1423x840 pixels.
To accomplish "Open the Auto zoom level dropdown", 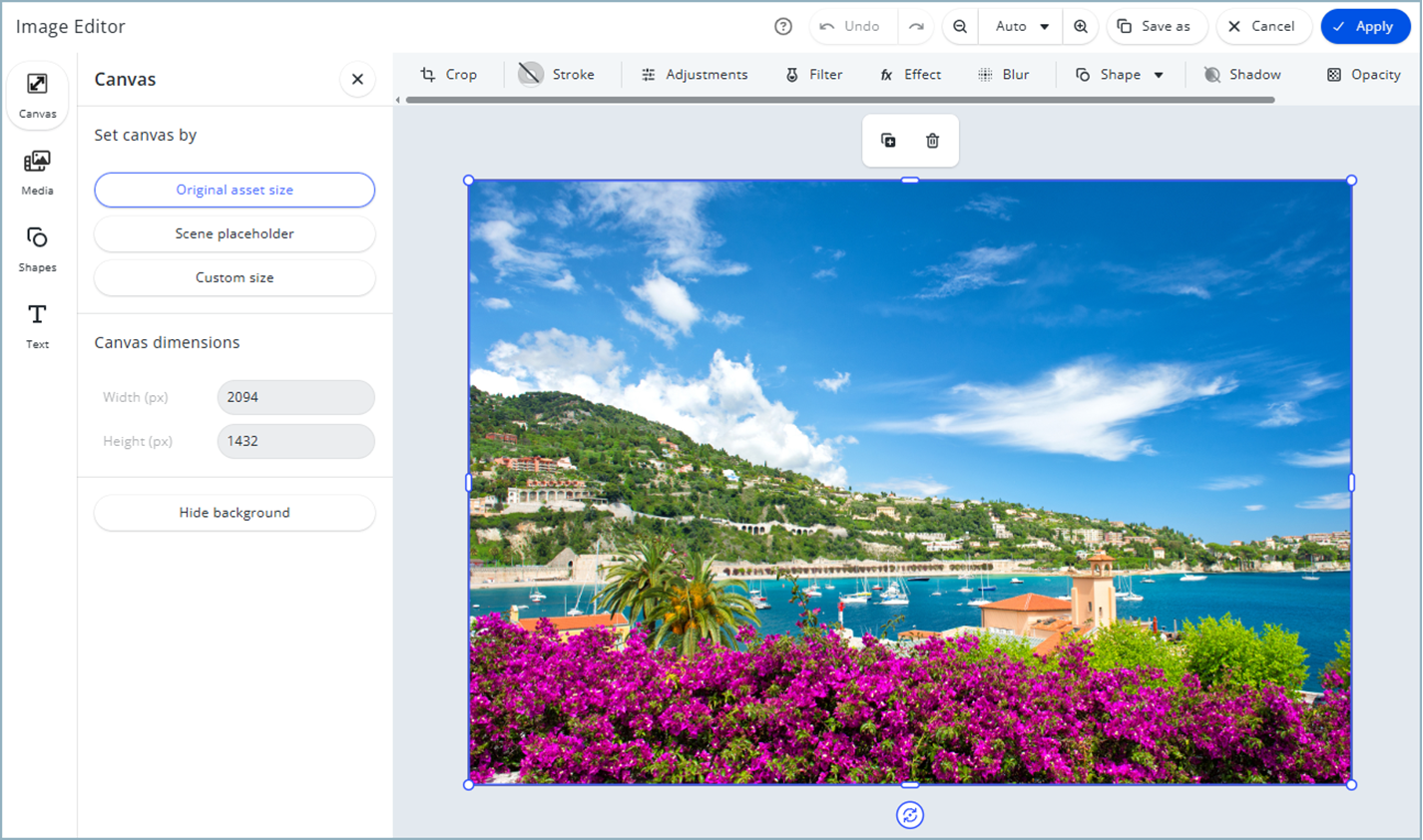I will 1022,27.
